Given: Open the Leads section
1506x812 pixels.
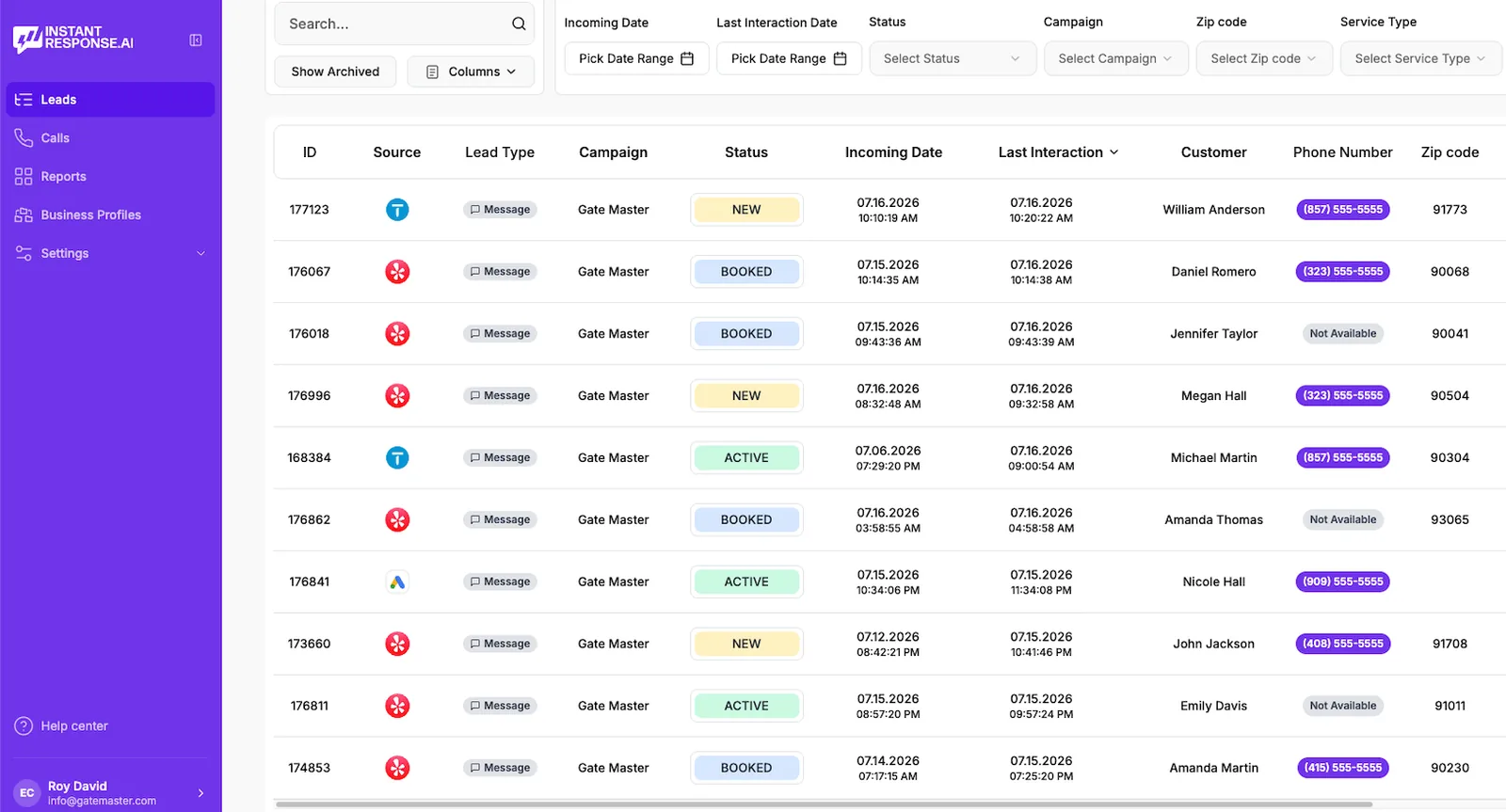Looking at the screenshot, I should point(110,100).
